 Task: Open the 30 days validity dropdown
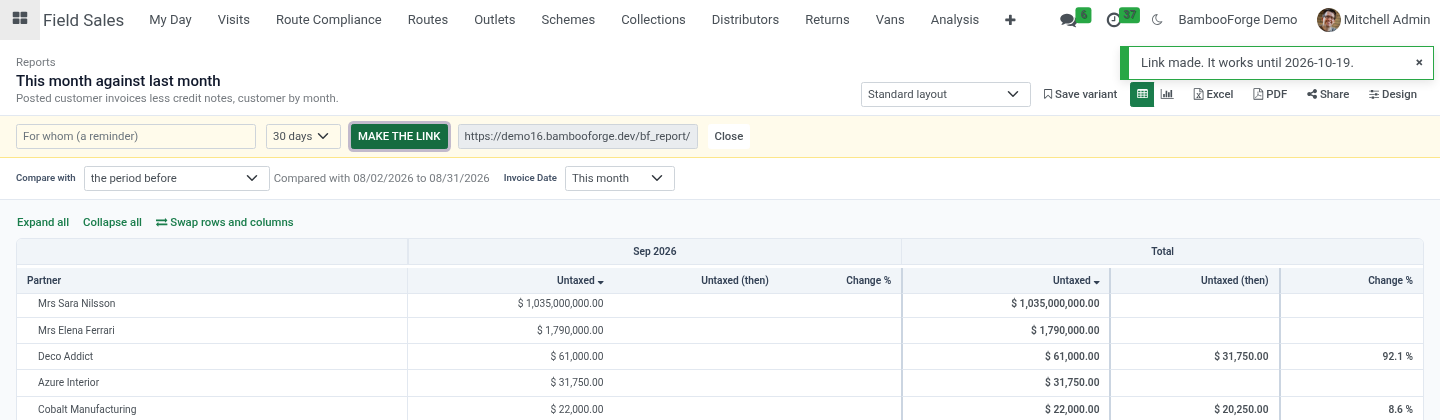303,136
